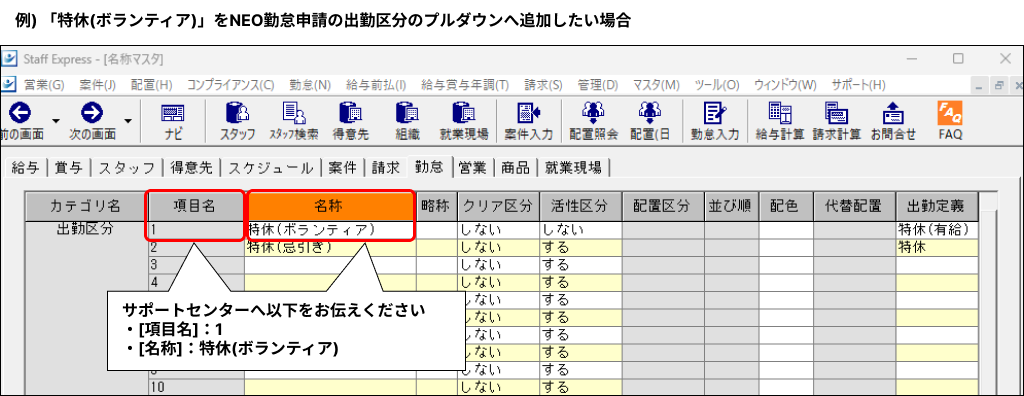Viewport: 1024px width, 396px height.
Task: Switch to the 請求 tab
Action: [x=385, y=168]
